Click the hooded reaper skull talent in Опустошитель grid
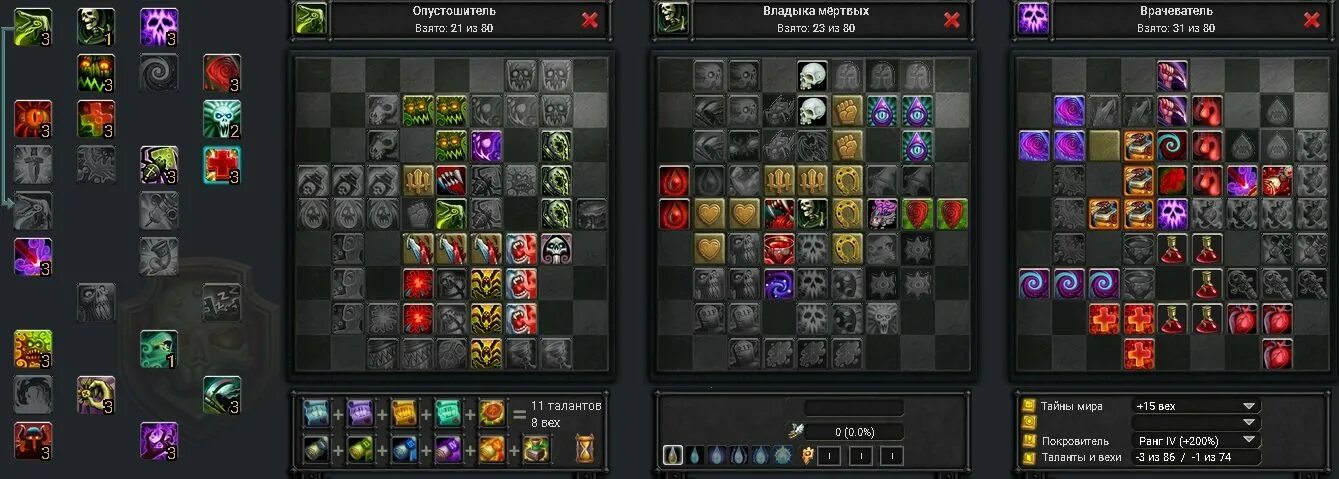Image resolution: width=1339 pixels, height=479 pixels. 556,249
